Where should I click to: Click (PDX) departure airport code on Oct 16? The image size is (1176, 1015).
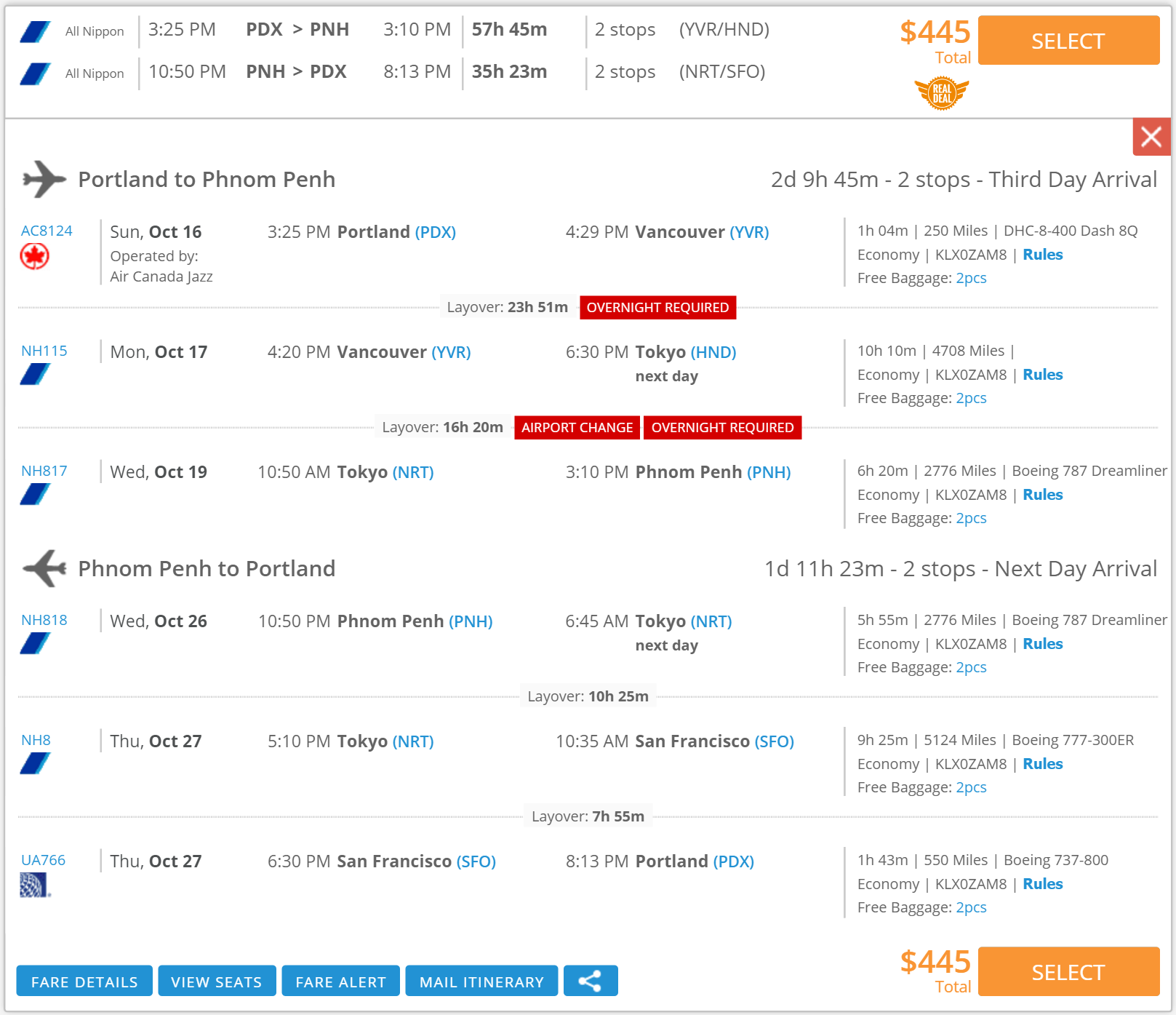click(x=436, y=232)
